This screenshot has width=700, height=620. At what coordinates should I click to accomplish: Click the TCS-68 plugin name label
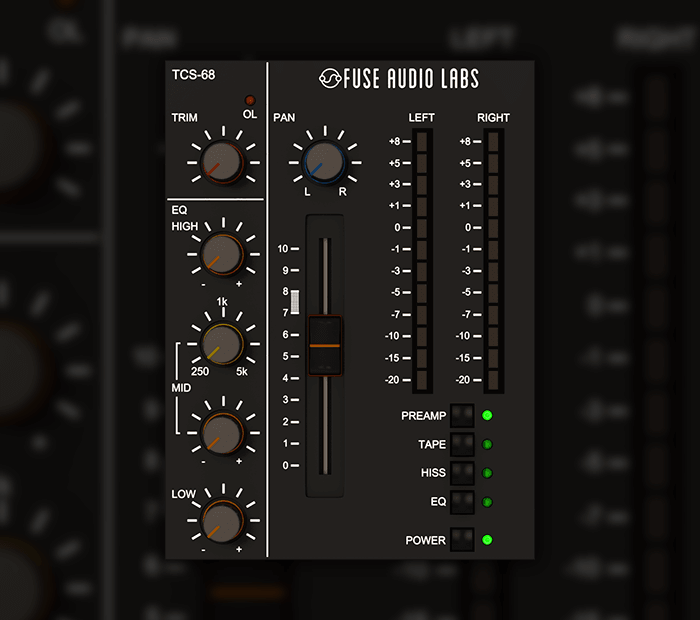click(x=193, y=74)
